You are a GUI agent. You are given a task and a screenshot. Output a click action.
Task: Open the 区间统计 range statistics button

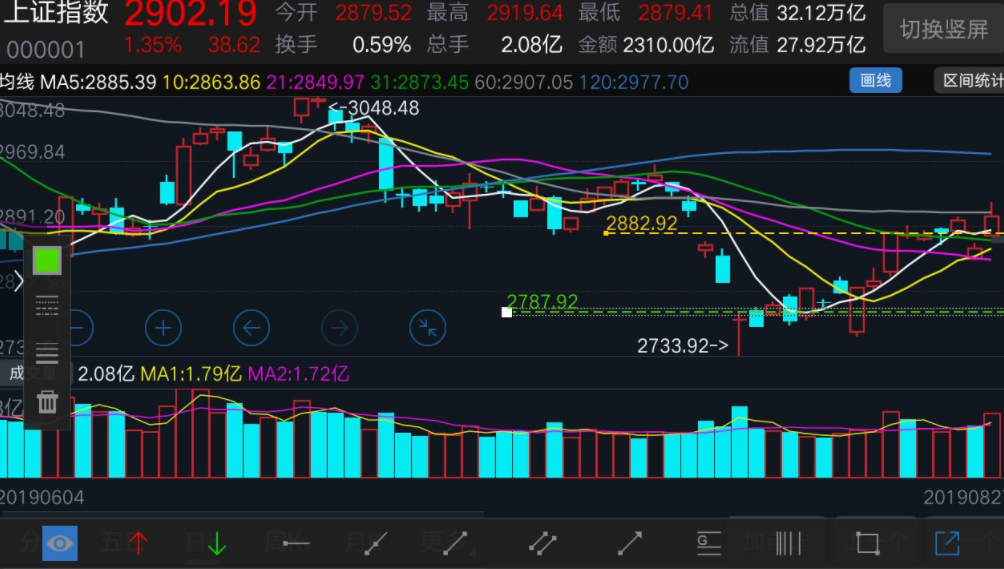click(x=969, y=81)
